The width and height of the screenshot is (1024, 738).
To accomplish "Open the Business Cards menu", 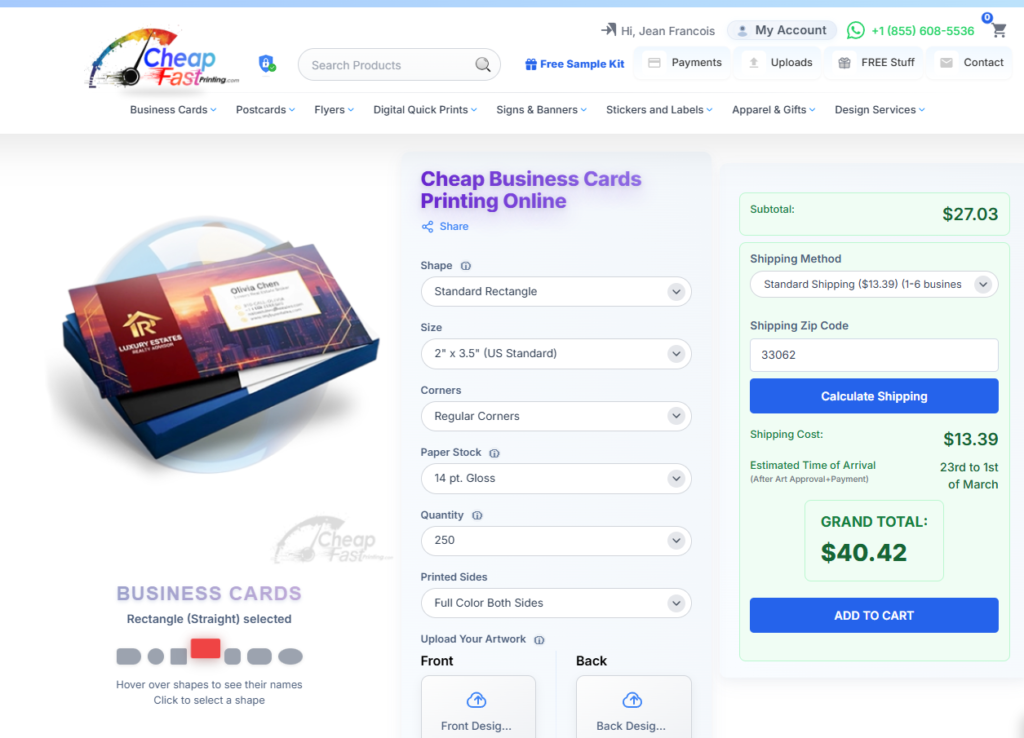I will [173, 110].
